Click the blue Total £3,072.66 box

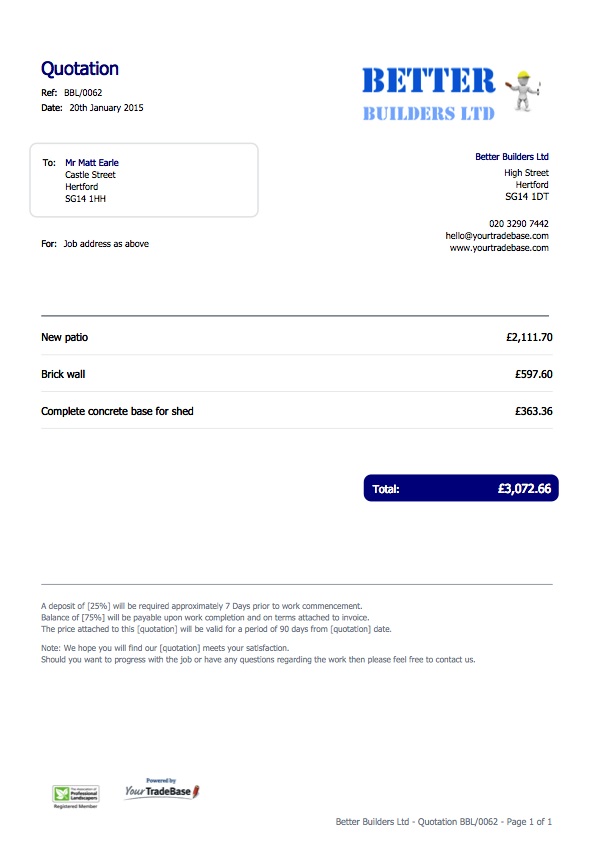click(x=461, y=488)
